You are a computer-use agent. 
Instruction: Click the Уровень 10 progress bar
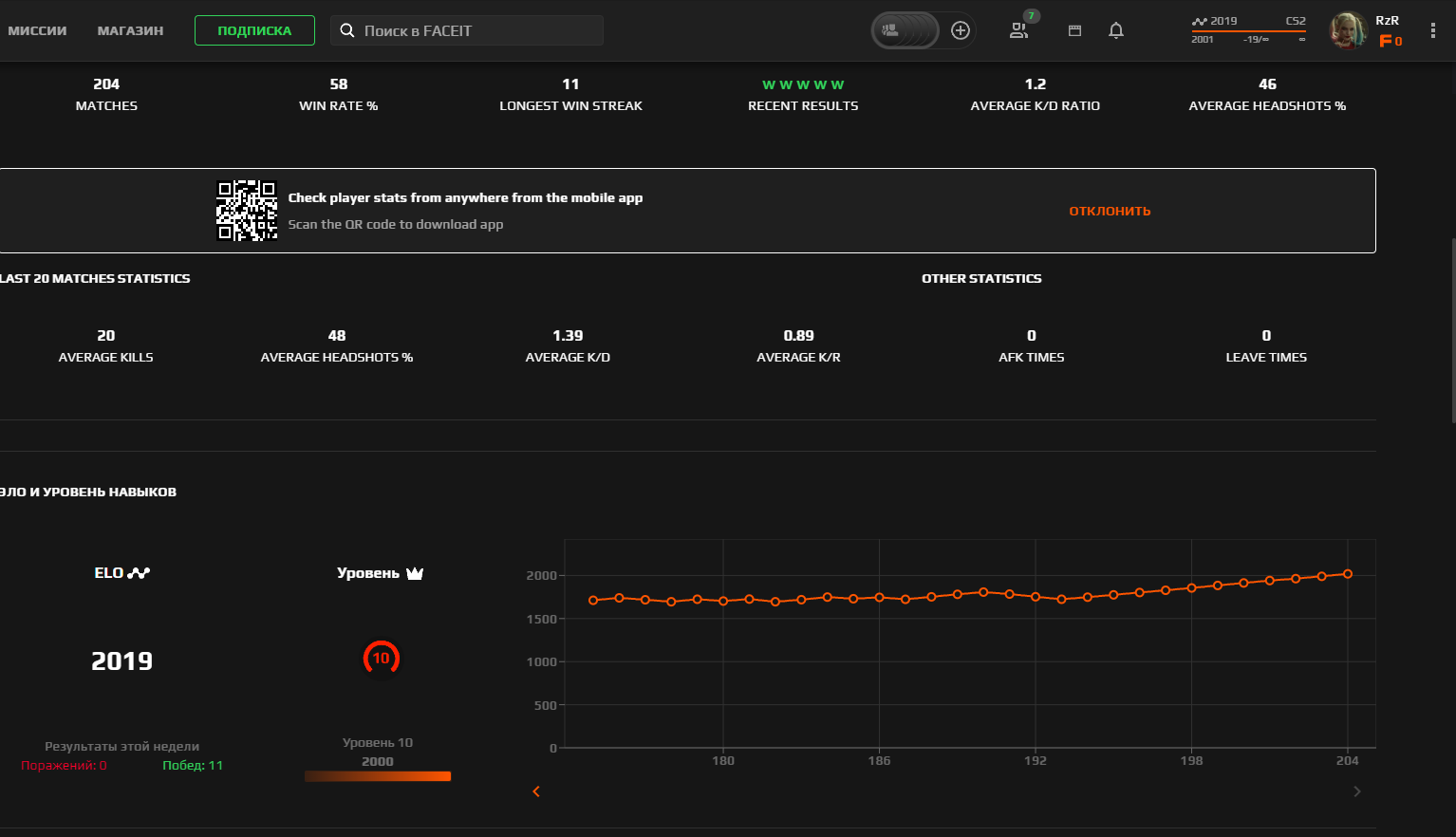click(378, 776)
